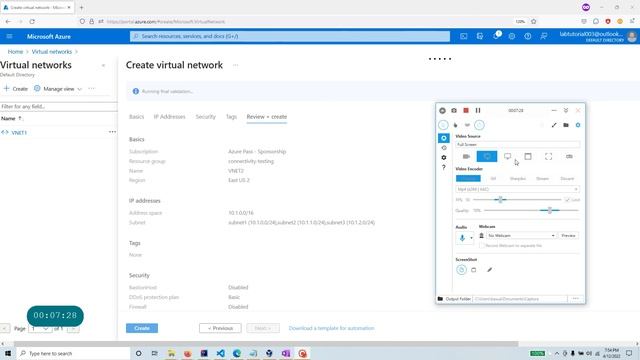Toggle screenshot to clipboard icon
Image resolution: width=640 pixels, height=360 pixels.
[461, 270]
